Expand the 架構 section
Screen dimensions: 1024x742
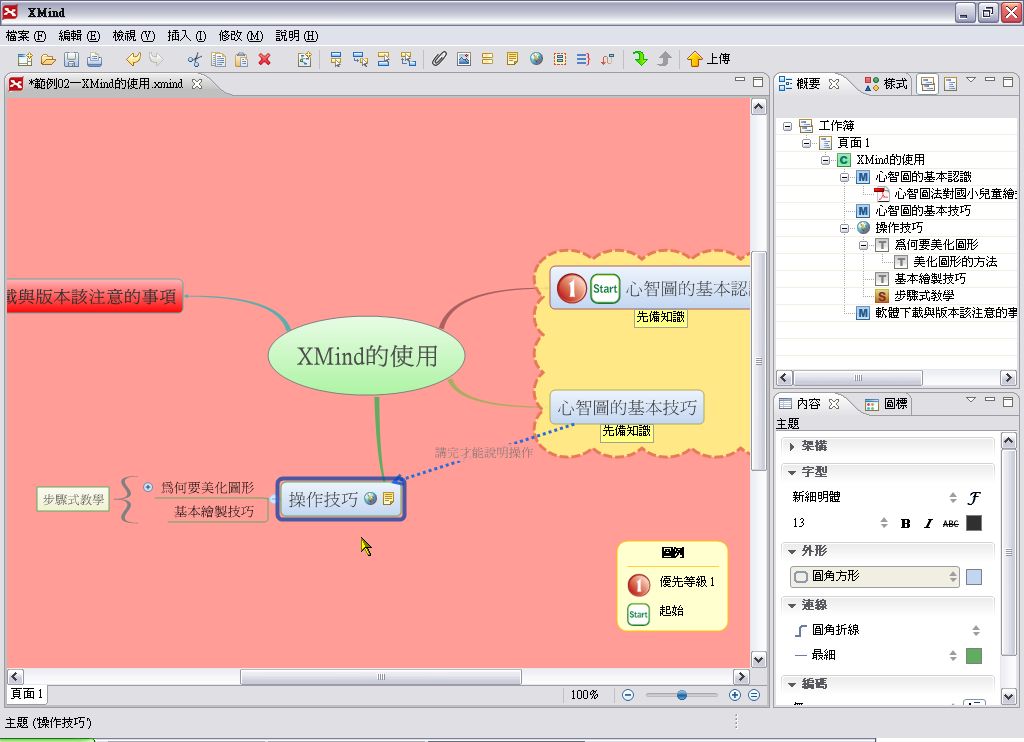tap(792, 446)
